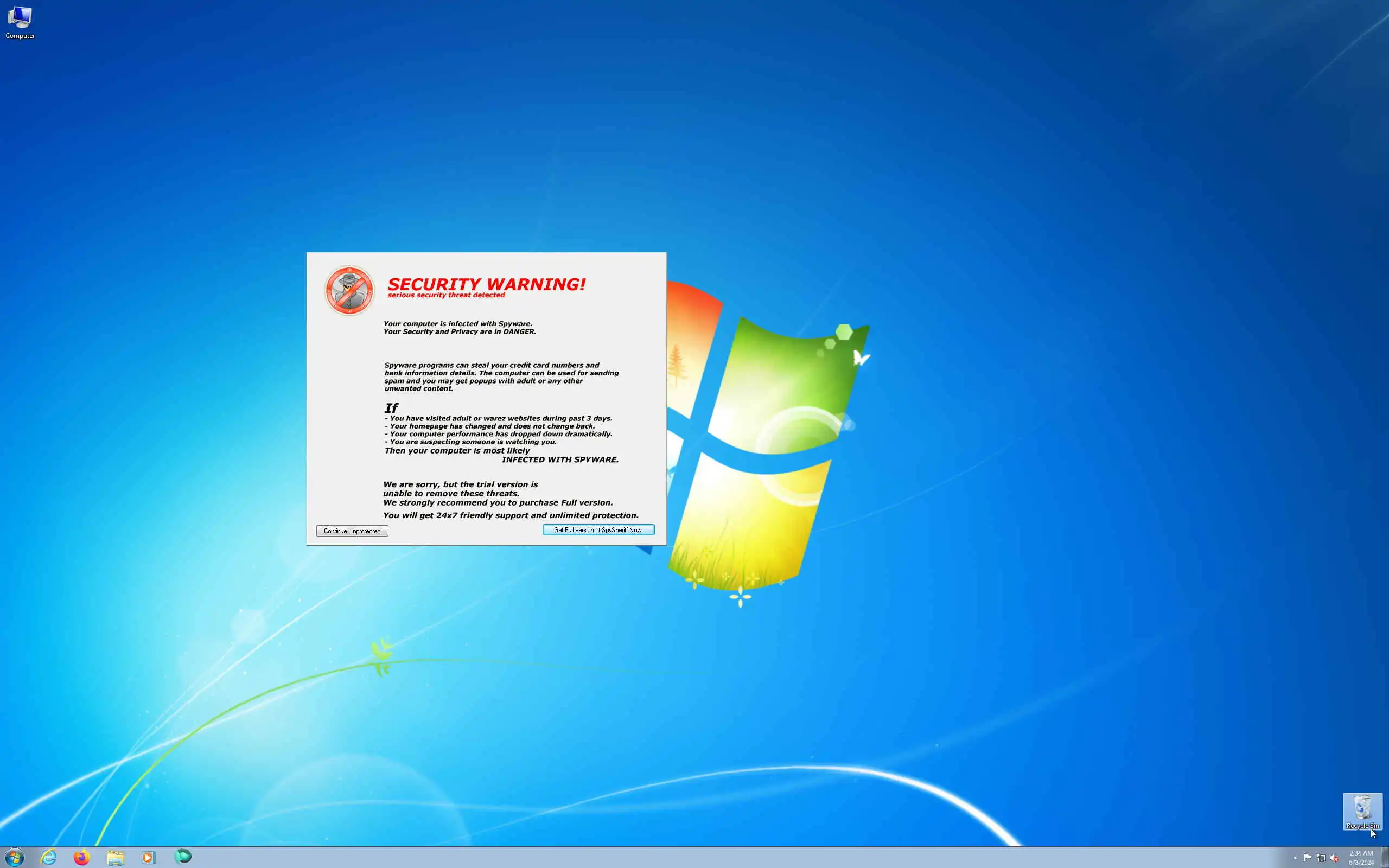Viewport: 1389px width, 868px height.
Task: Click the muted volume speaker icon
Action: coord(1334,858)
